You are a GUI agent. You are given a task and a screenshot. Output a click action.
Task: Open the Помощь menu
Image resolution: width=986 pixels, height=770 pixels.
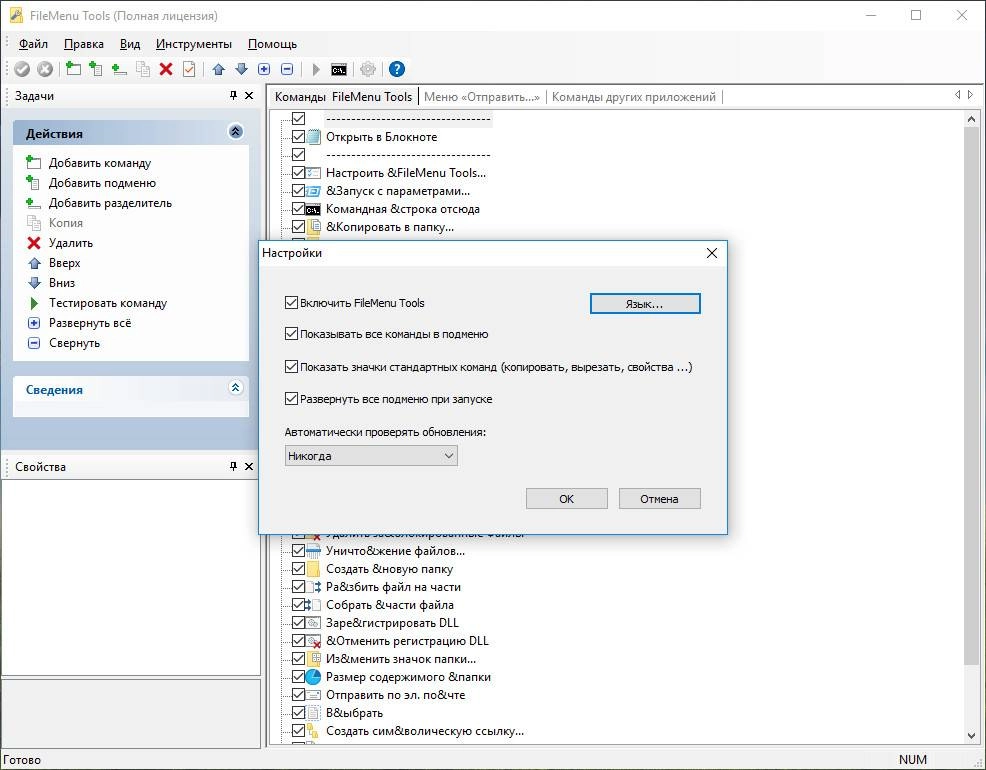tap(272, 44)
